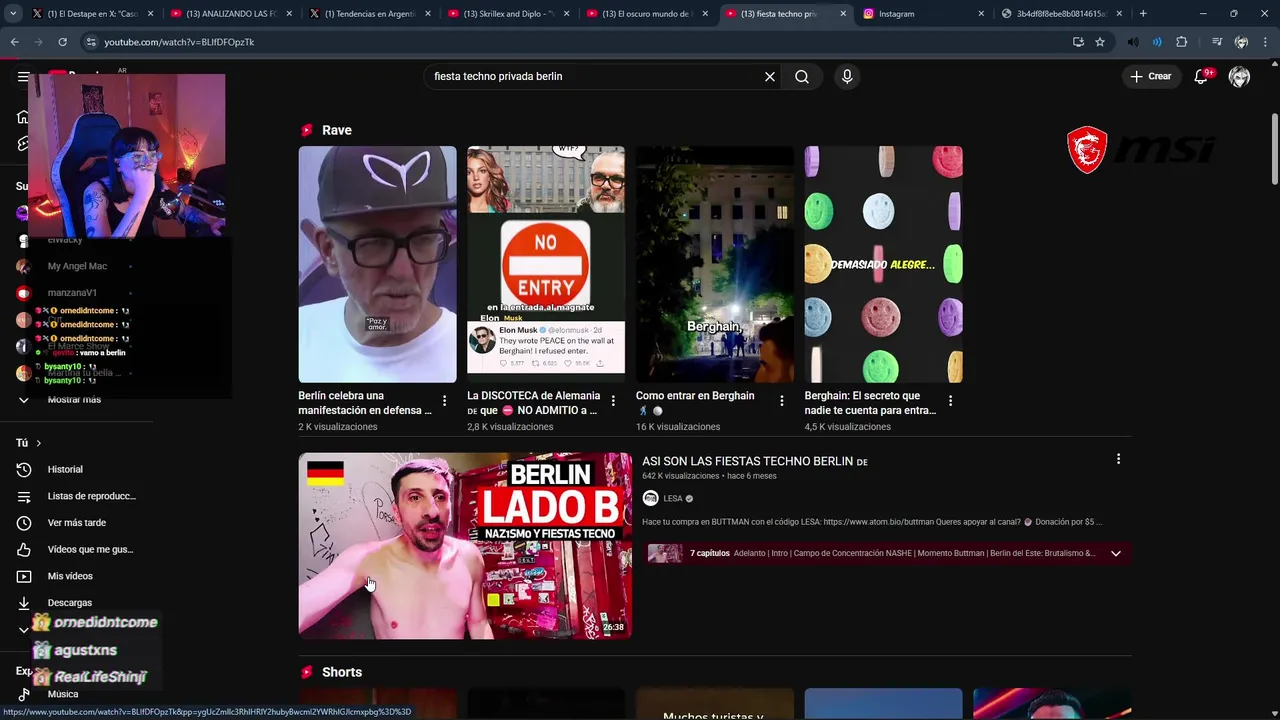Open the LESA channel avatar
The height and width of the screenshot is (720, 1280).
click(650, 498)
